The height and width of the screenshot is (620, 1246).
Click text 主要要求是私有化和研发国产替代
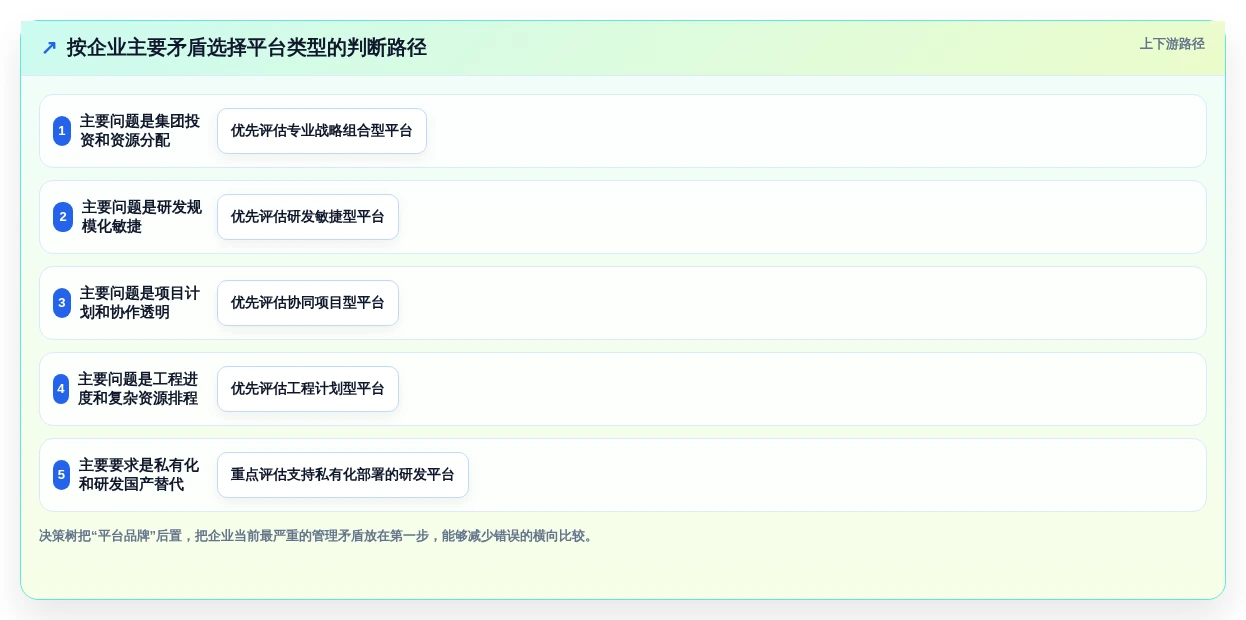139,475
